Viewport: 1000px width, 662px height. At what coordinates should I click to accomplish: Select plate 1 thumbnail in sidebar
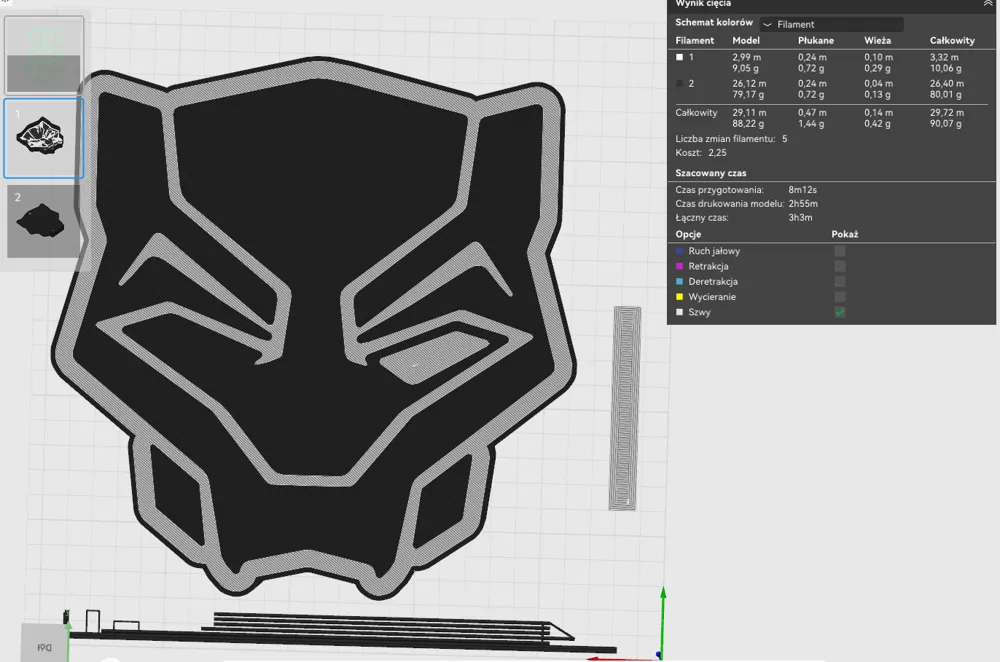pos(43,137)
